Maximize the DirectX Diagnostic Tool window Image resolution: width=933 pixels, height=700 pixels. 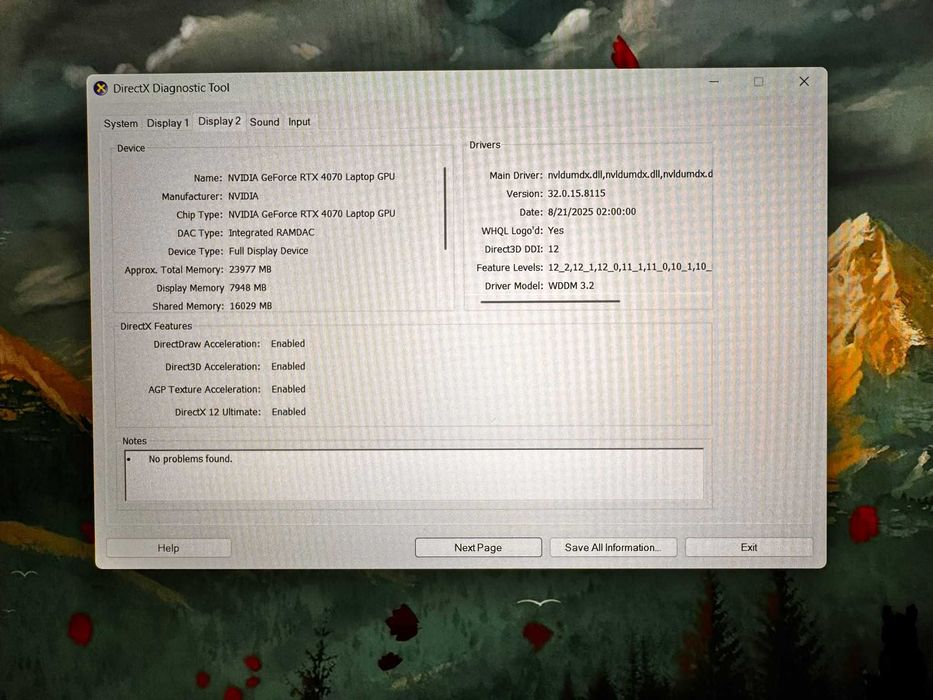759,81
